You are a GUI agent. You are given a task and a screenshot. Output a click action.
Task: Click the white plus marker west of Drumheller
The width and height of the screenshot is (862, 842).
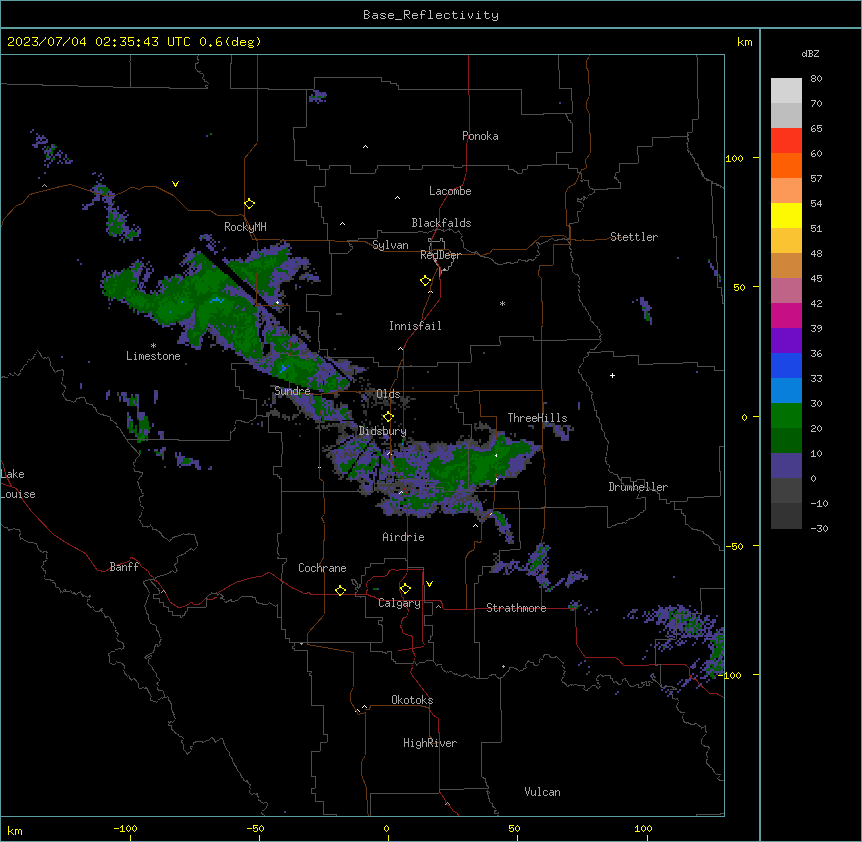(612, 375)
